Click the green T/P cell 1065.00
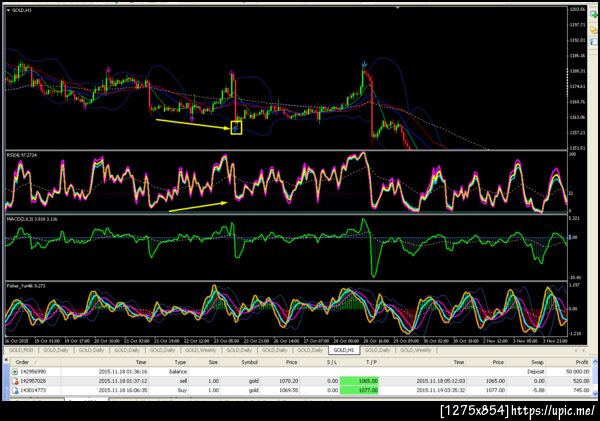Image resolution: width=600 pixels, height=421 pixels. click(x=359, y=381)
